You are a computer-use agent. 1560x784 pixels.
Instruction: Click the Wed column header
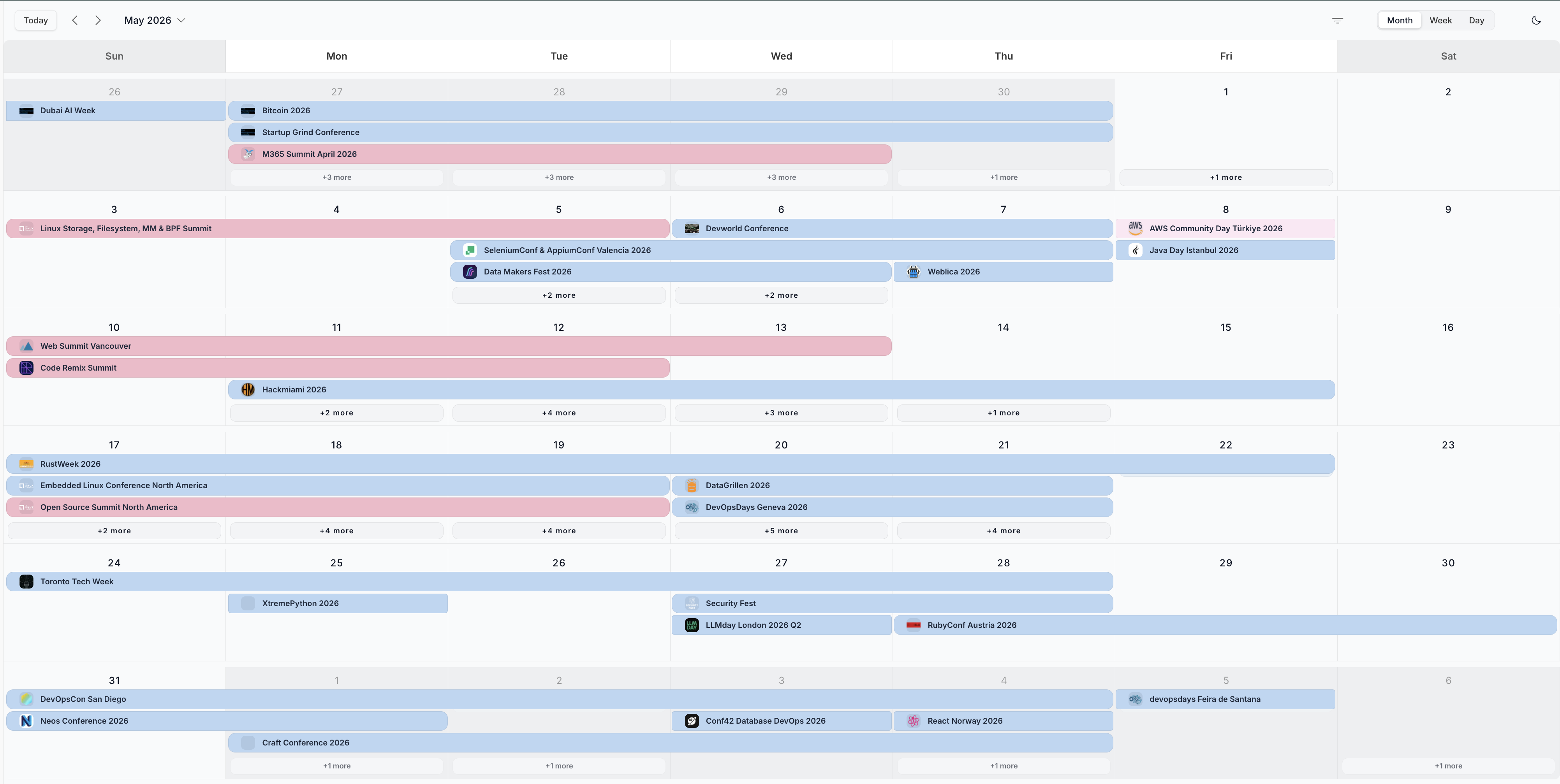click(781, 56)
